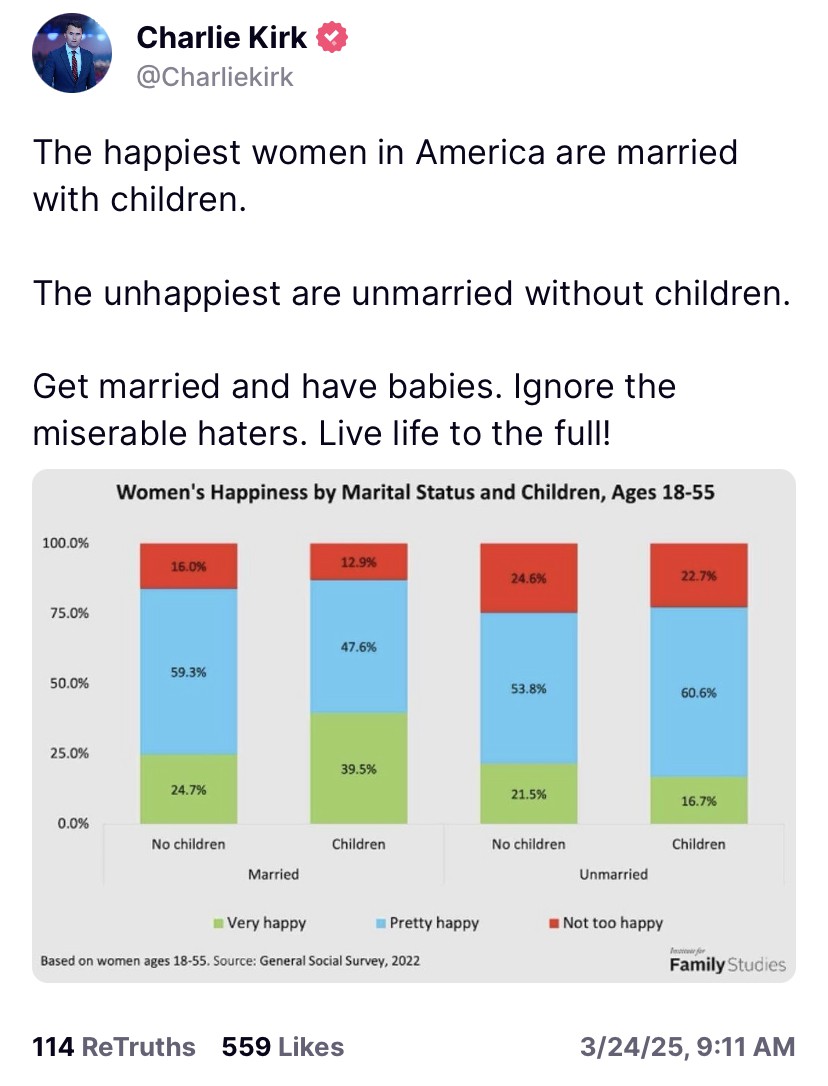View the 114 ReTruths list
This screenshot has width=828, height=1086.
coord(114,1047)
